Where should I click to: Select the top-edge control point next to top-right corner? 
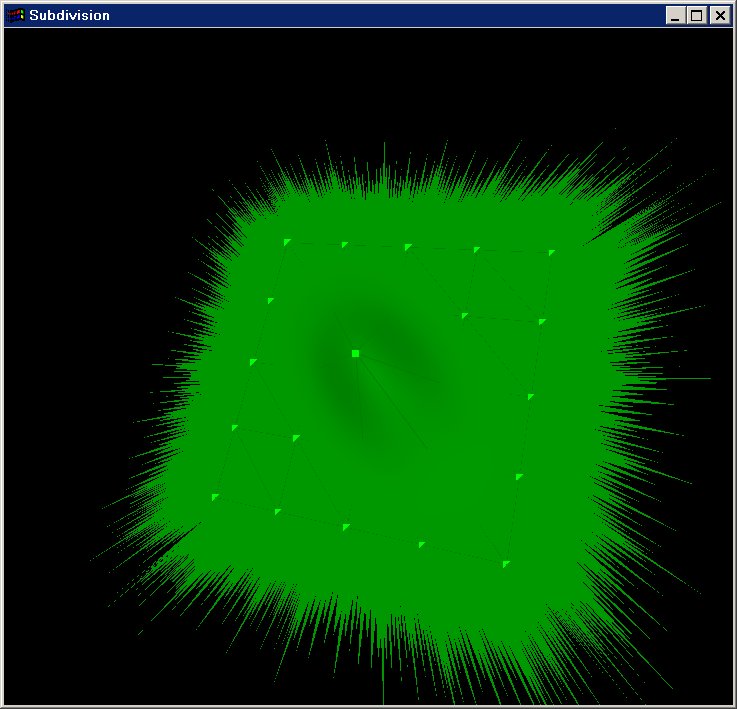click(x=477, y=249)
